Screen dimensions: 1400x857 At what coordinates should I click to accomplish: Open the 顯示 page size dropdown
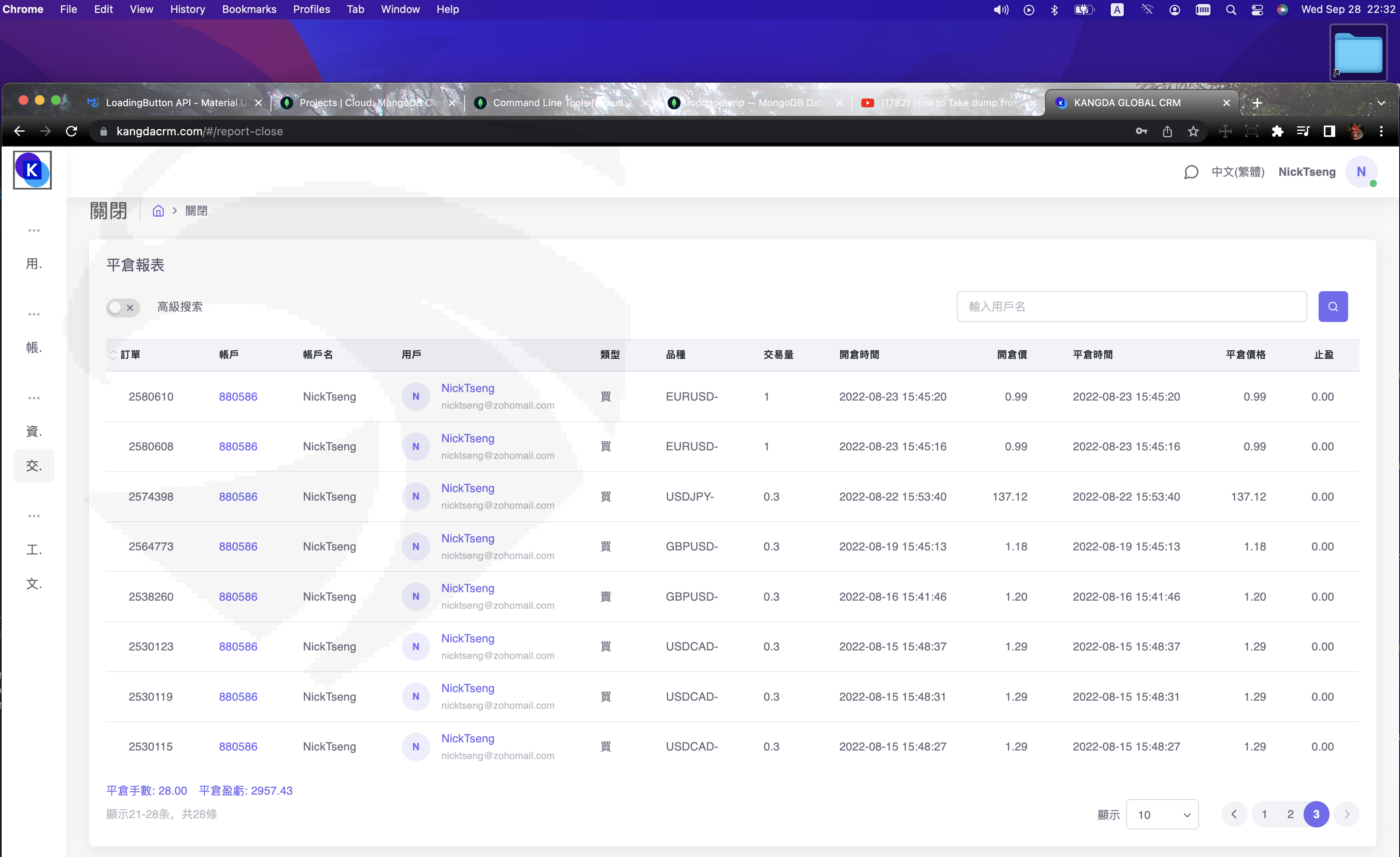1162,814
